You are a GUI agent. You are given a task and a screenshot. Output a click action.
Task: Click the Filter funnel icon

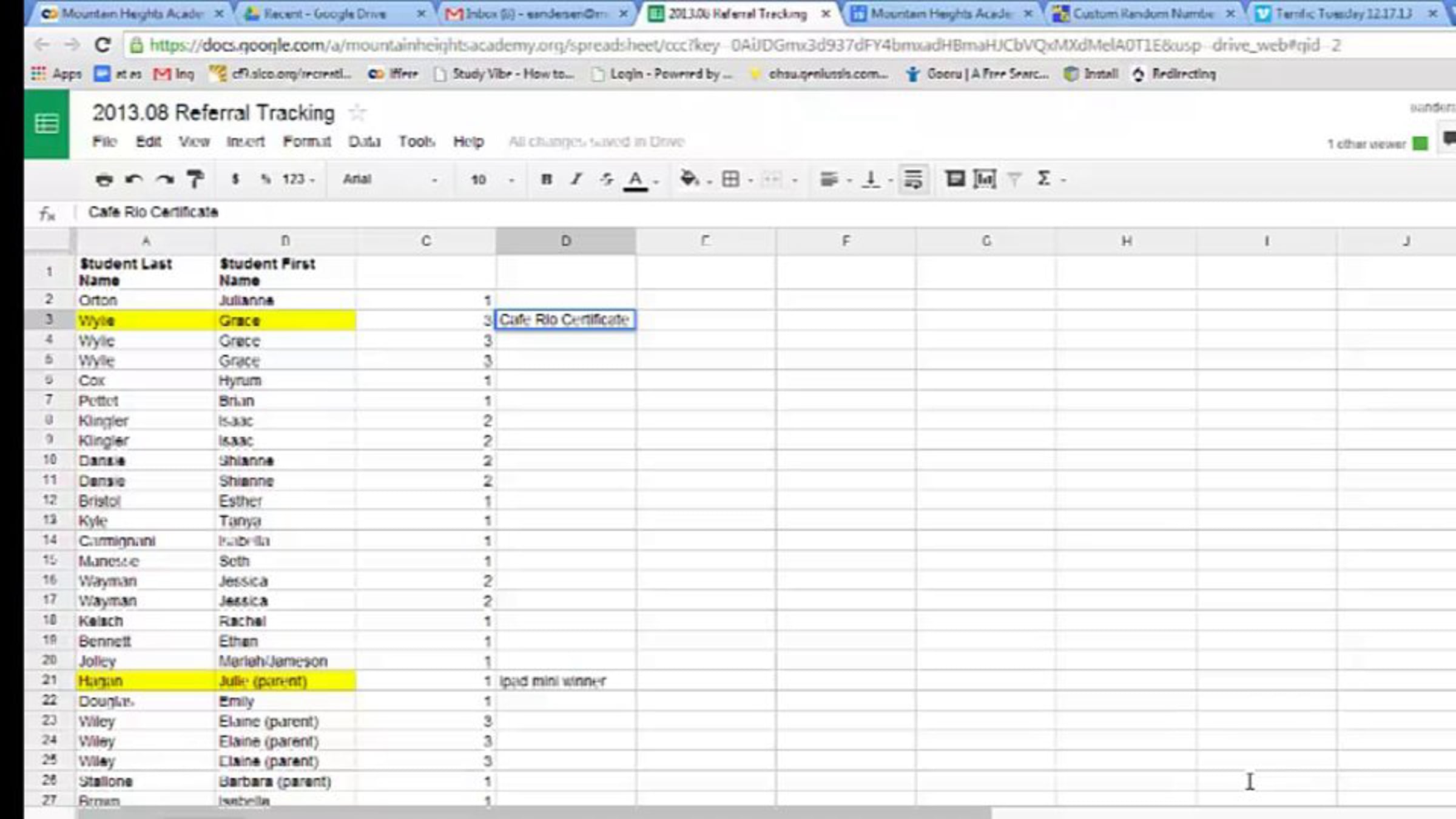(x=1014, y=179)
